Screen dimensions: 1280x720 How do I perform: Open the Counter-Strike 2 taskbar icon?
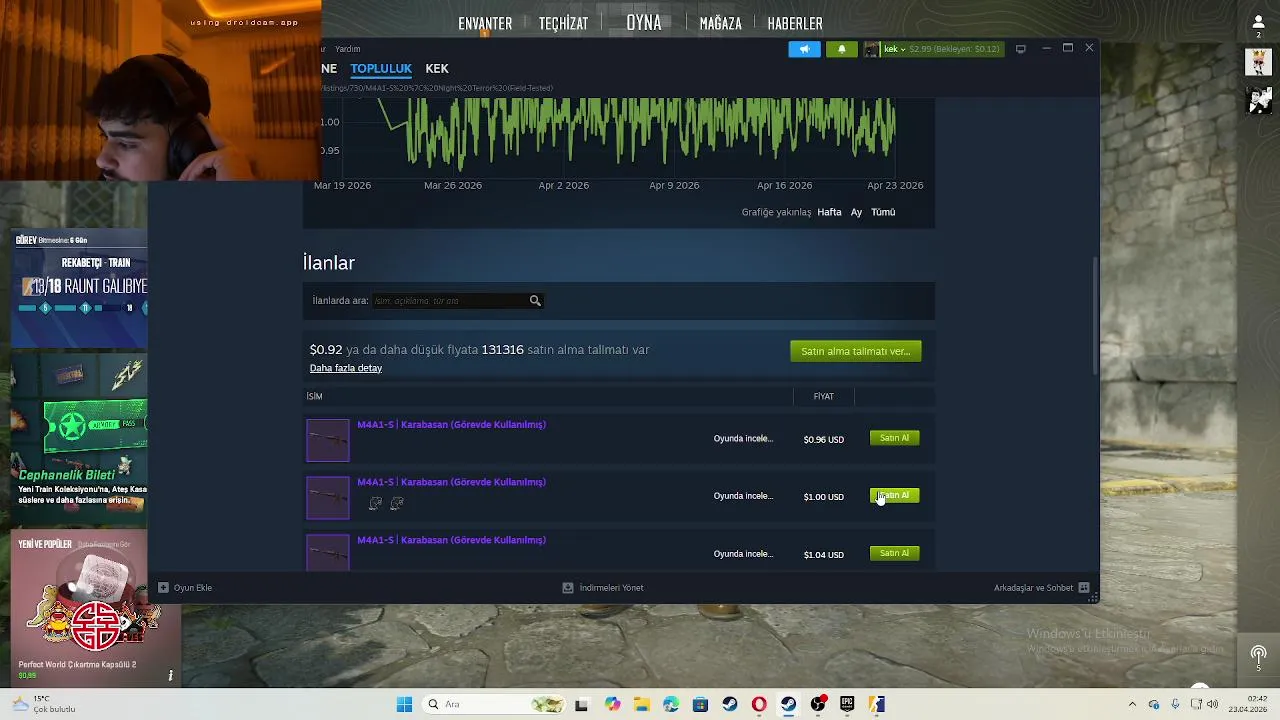(x=877, y=704)
